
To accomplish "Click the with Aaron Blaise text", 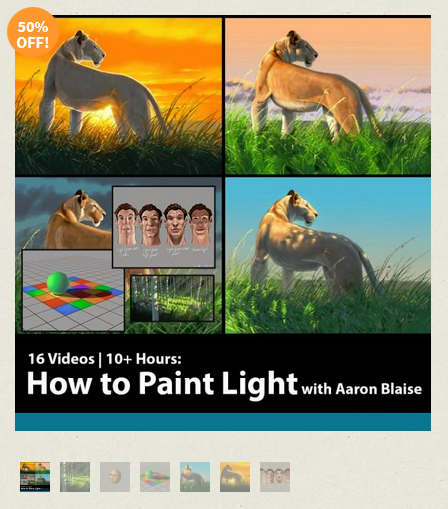I will [362, 389].
